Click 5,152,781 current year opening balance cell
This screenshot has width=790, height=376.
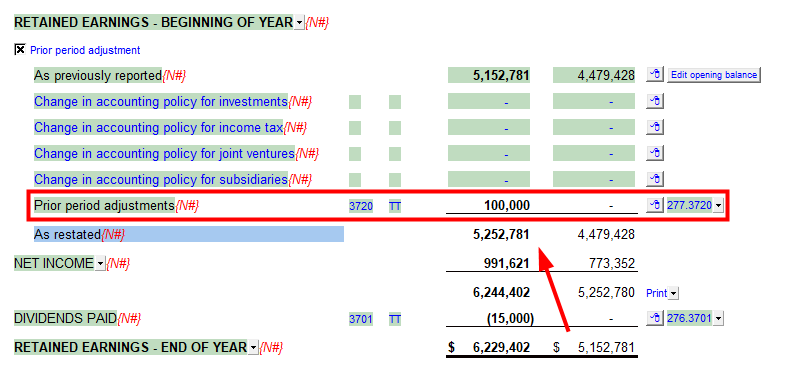click(x=489, y=76)
